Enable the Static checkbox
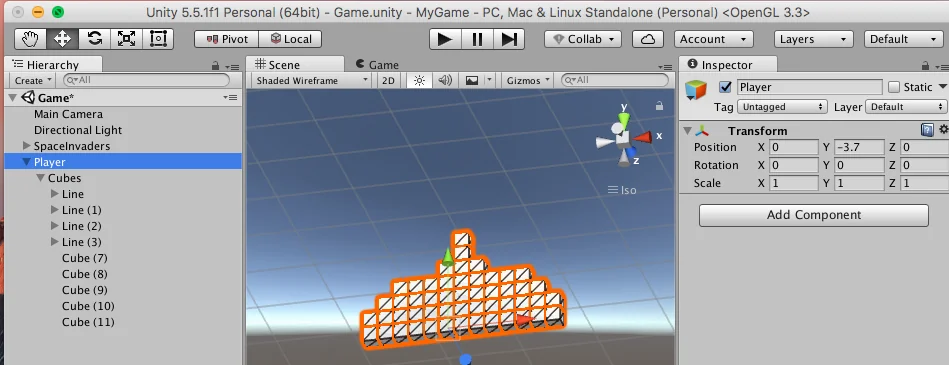 (894, 87)
